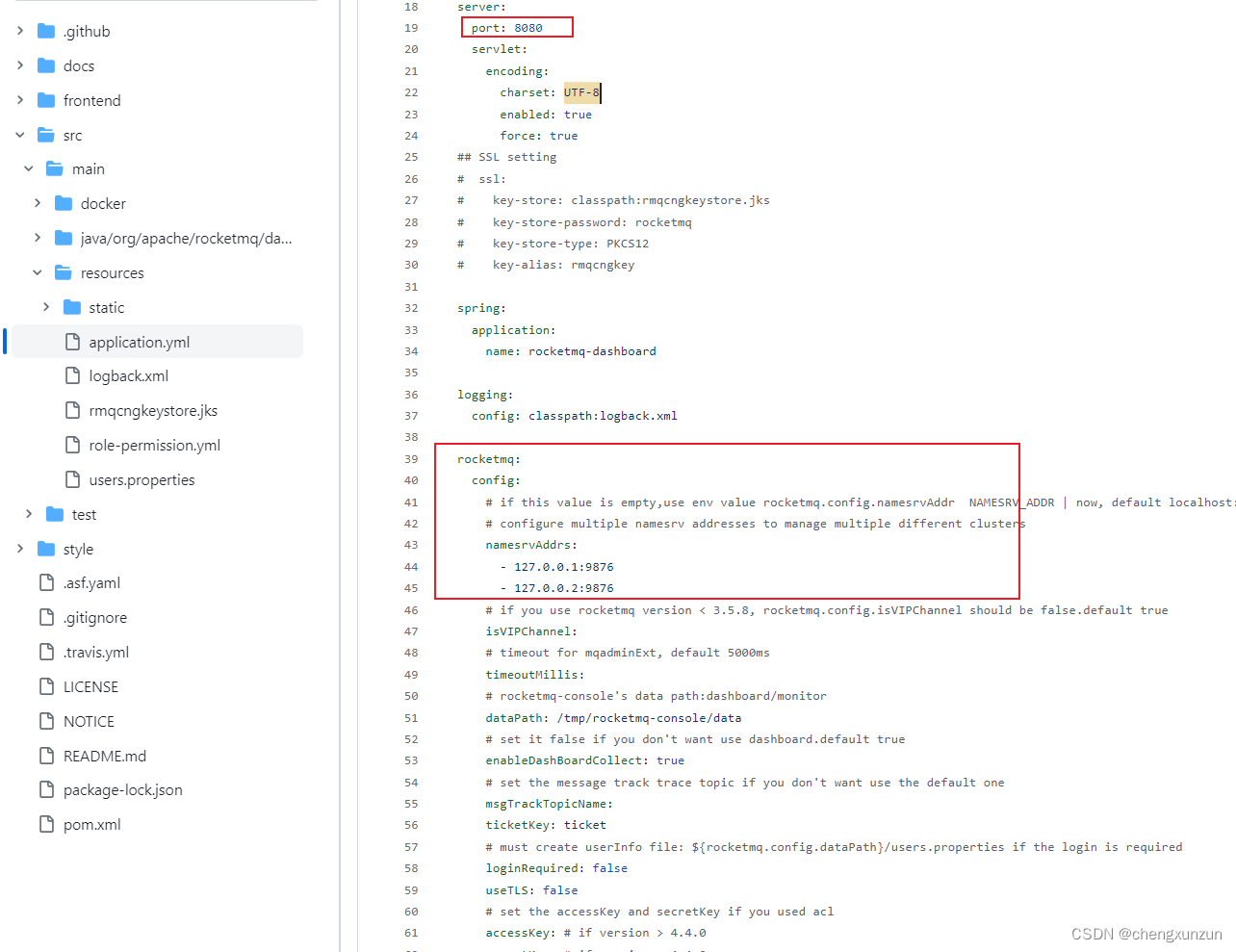Image resolution: width=1236 pixels, height=952 pixels.
Task: Click the 'name: rocketmq-dashboard' code line
Action: pos(571,351)
